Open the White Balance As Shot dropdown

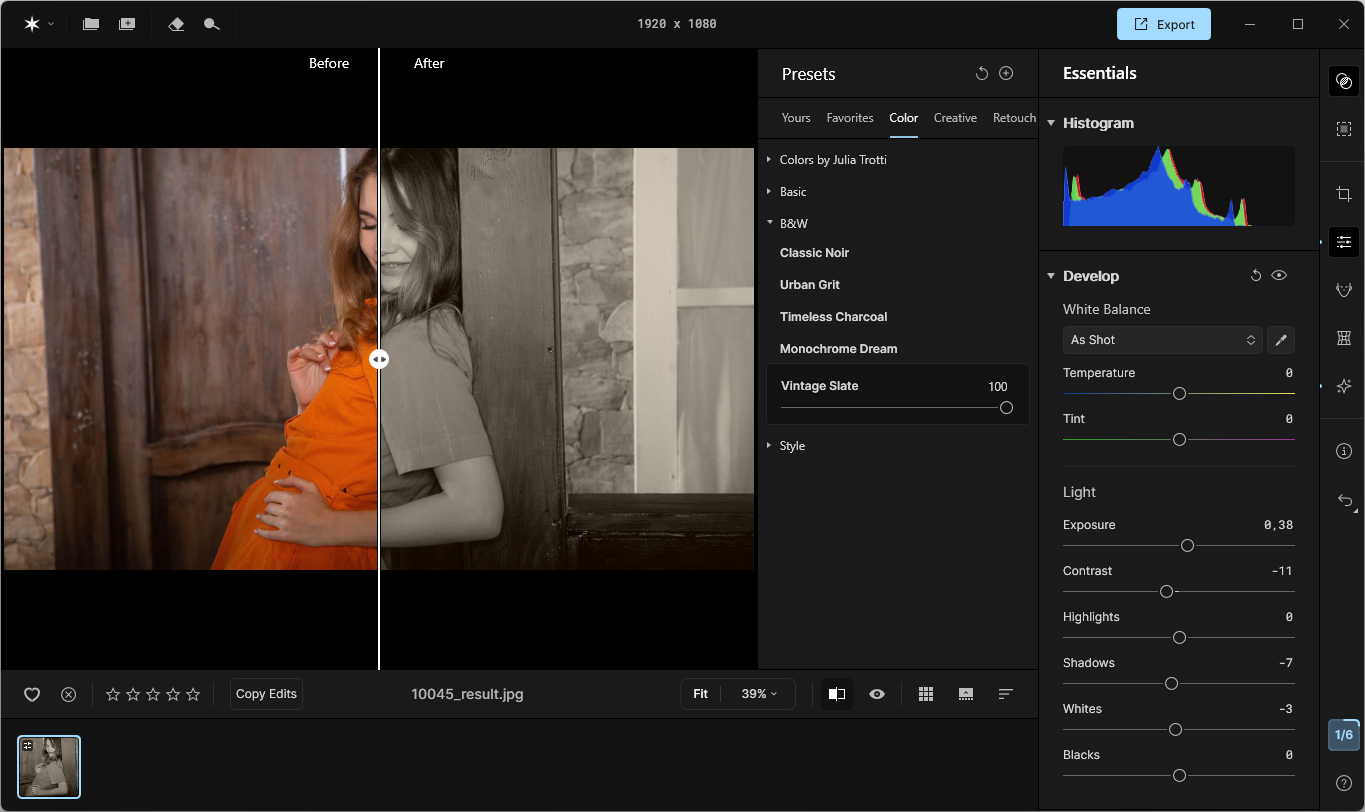(1162, 340)
